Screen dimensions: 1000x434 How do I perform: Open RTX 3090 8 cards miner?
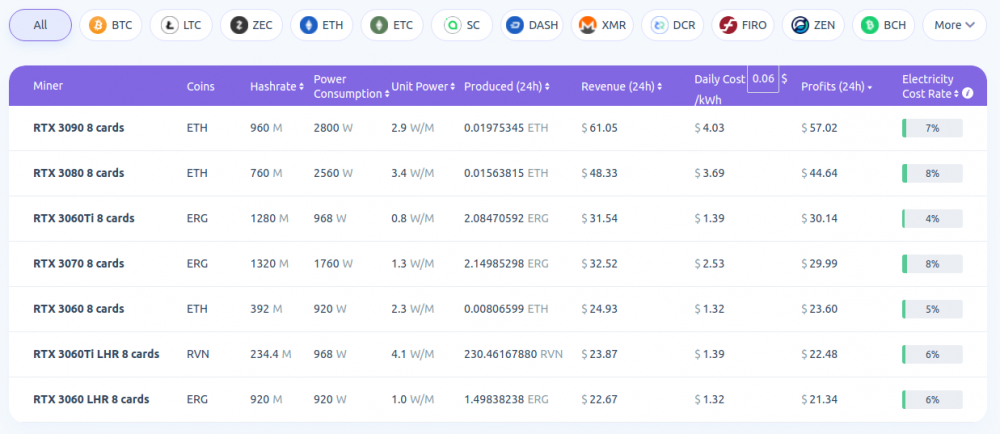pyautogui.click(x=79, y=128)
